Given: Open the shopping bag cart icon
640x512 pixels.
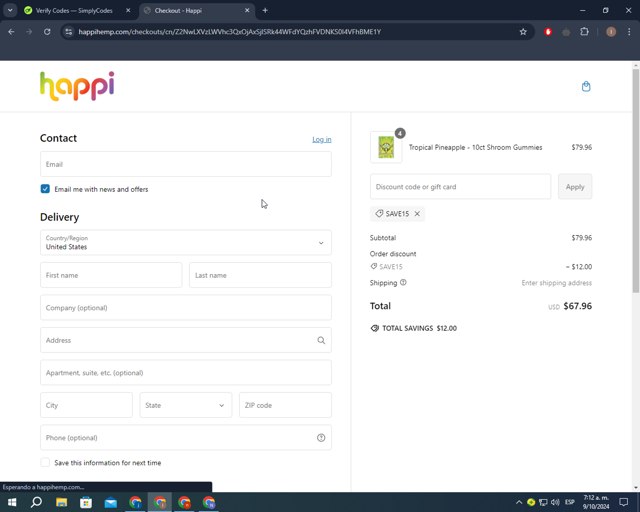Looking at the screenshot, I should click(x=586, y=87).
